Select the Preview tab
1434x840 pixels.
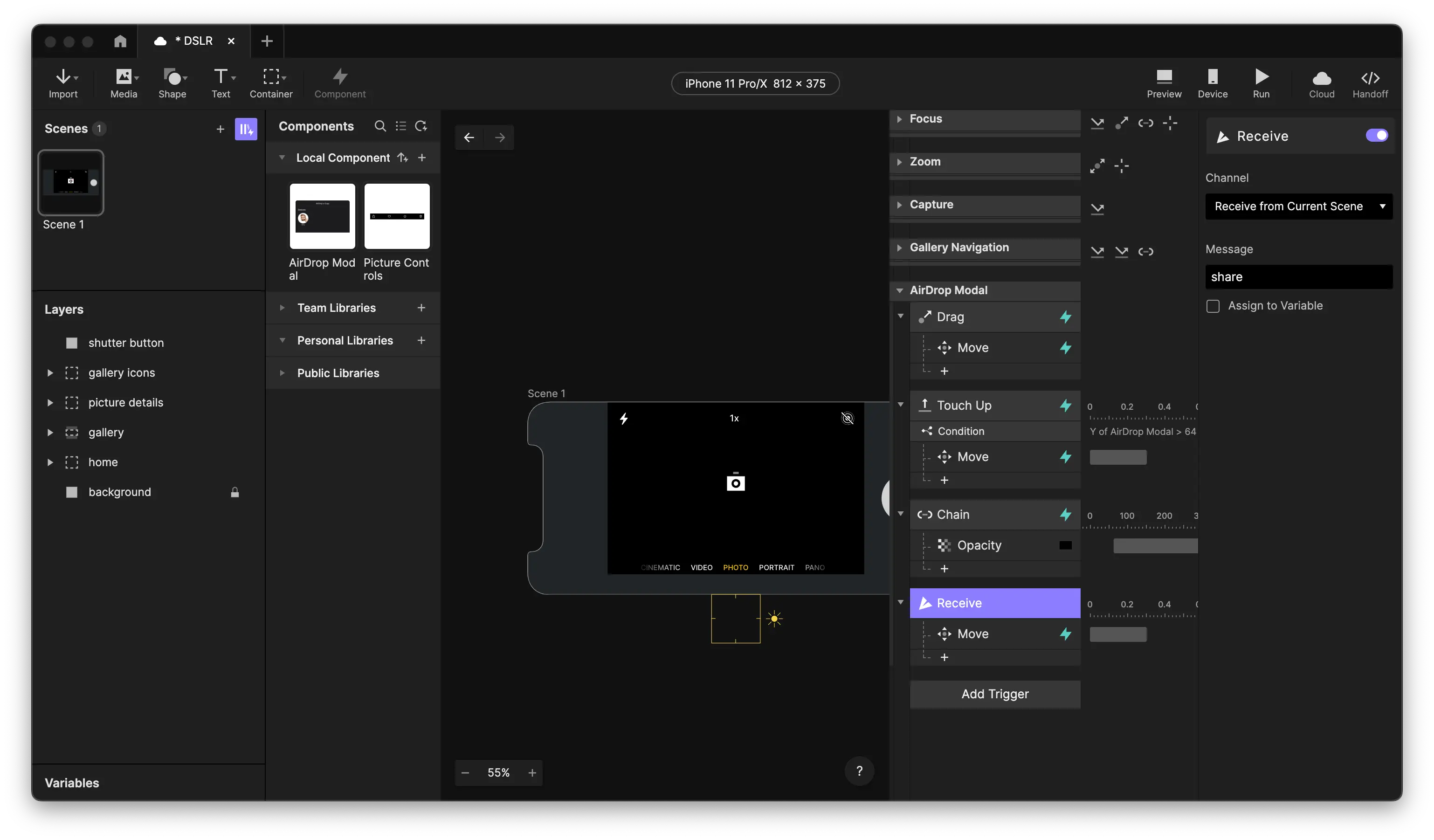tap(1163, 83)
